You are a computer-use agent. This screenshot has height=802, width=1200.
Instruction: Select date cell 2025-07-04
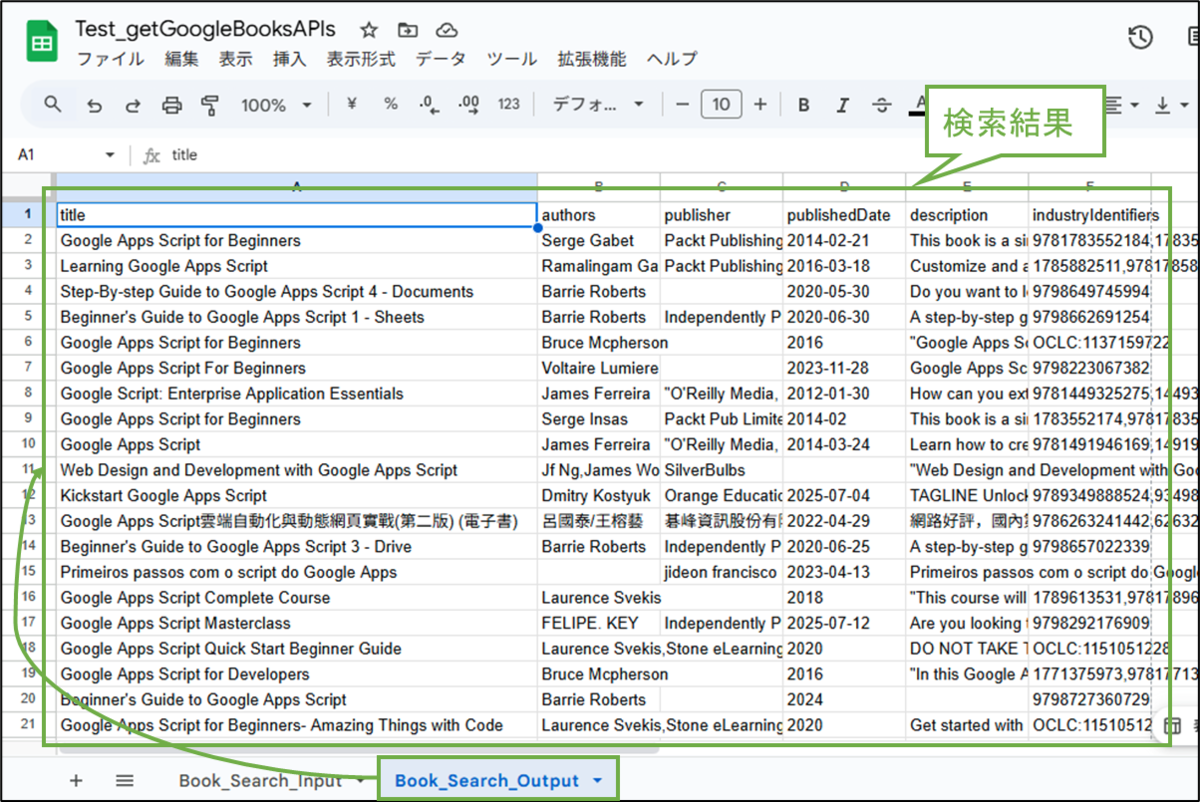coord(844,495)
